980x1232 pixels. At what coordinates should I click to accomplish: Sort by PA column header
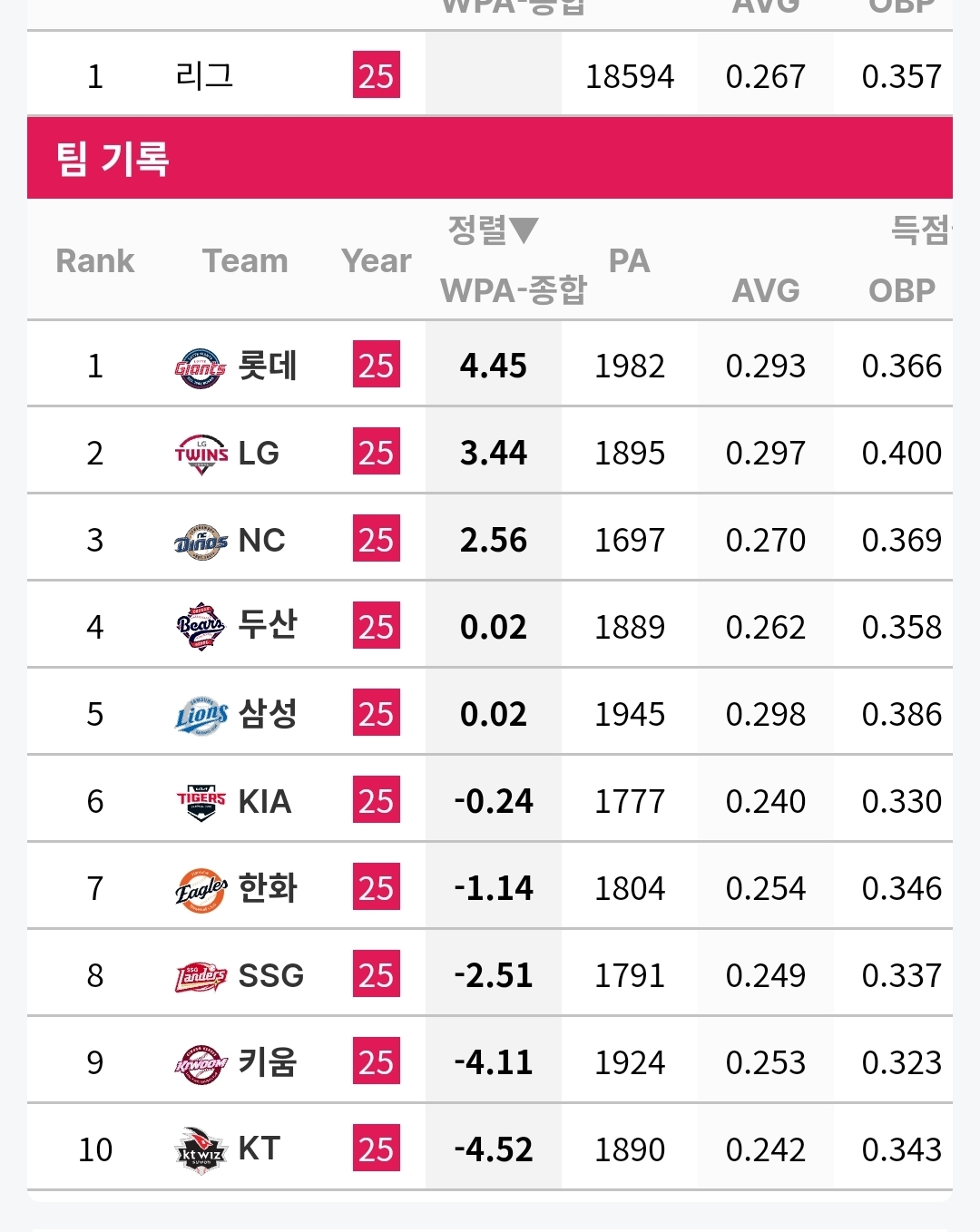tap(629, 261)
